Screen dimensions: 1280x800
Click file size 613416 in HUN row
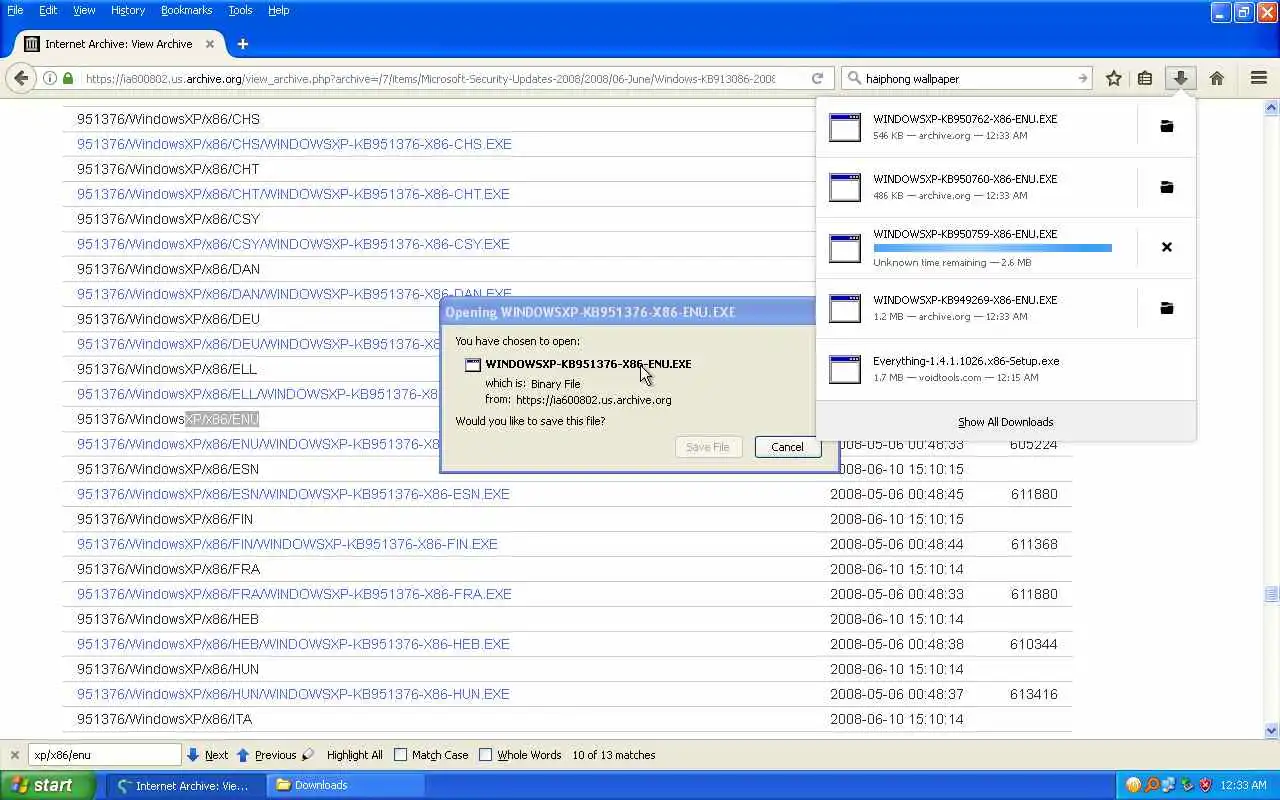1034,694
